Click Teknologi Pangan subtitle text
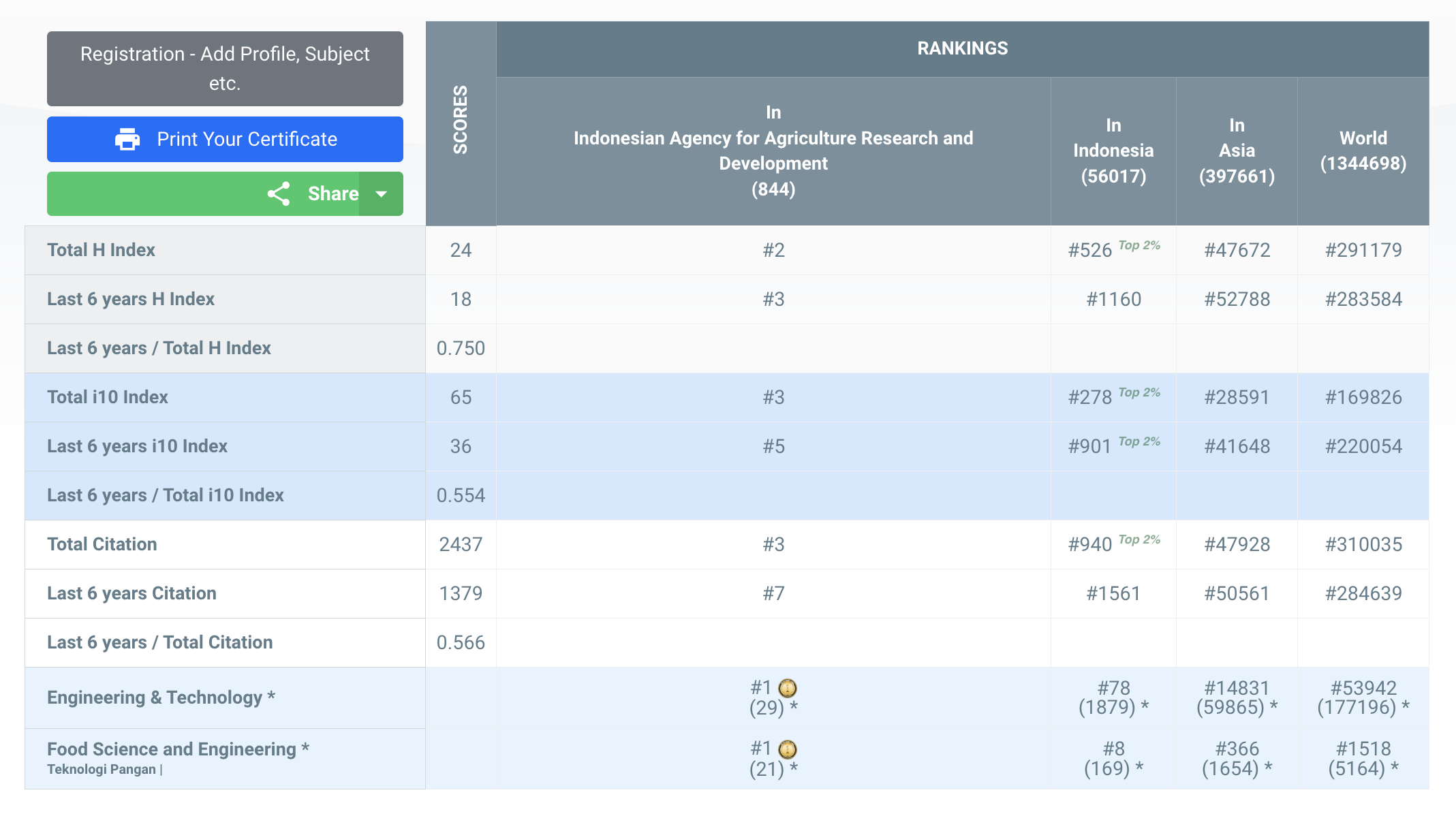Screen dimensions: 1456x814 click(102, 770)
